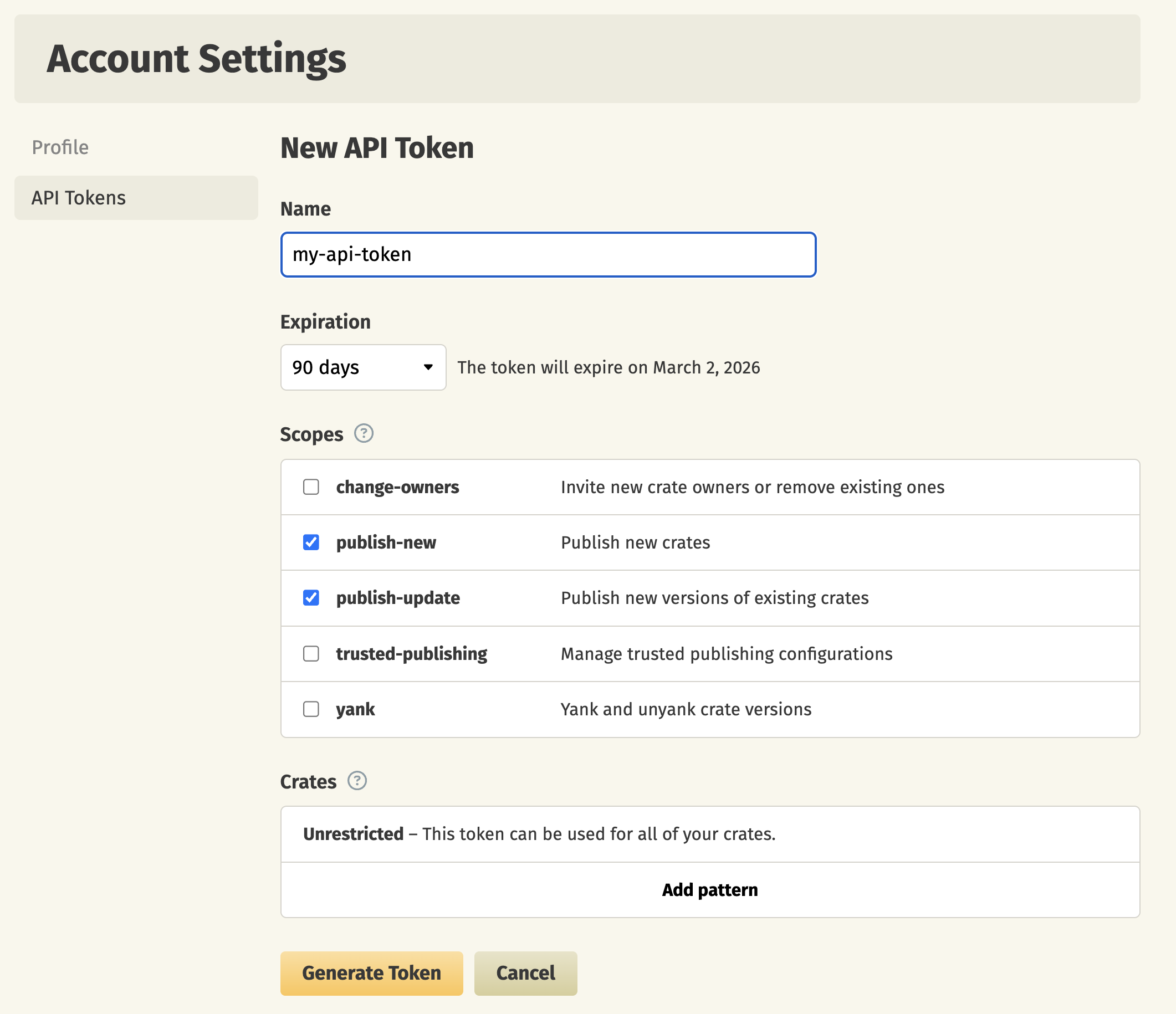Open the Scopes help tooltip
The height and width of the screenshot is (1014, 1176).
tap(364, 433)
